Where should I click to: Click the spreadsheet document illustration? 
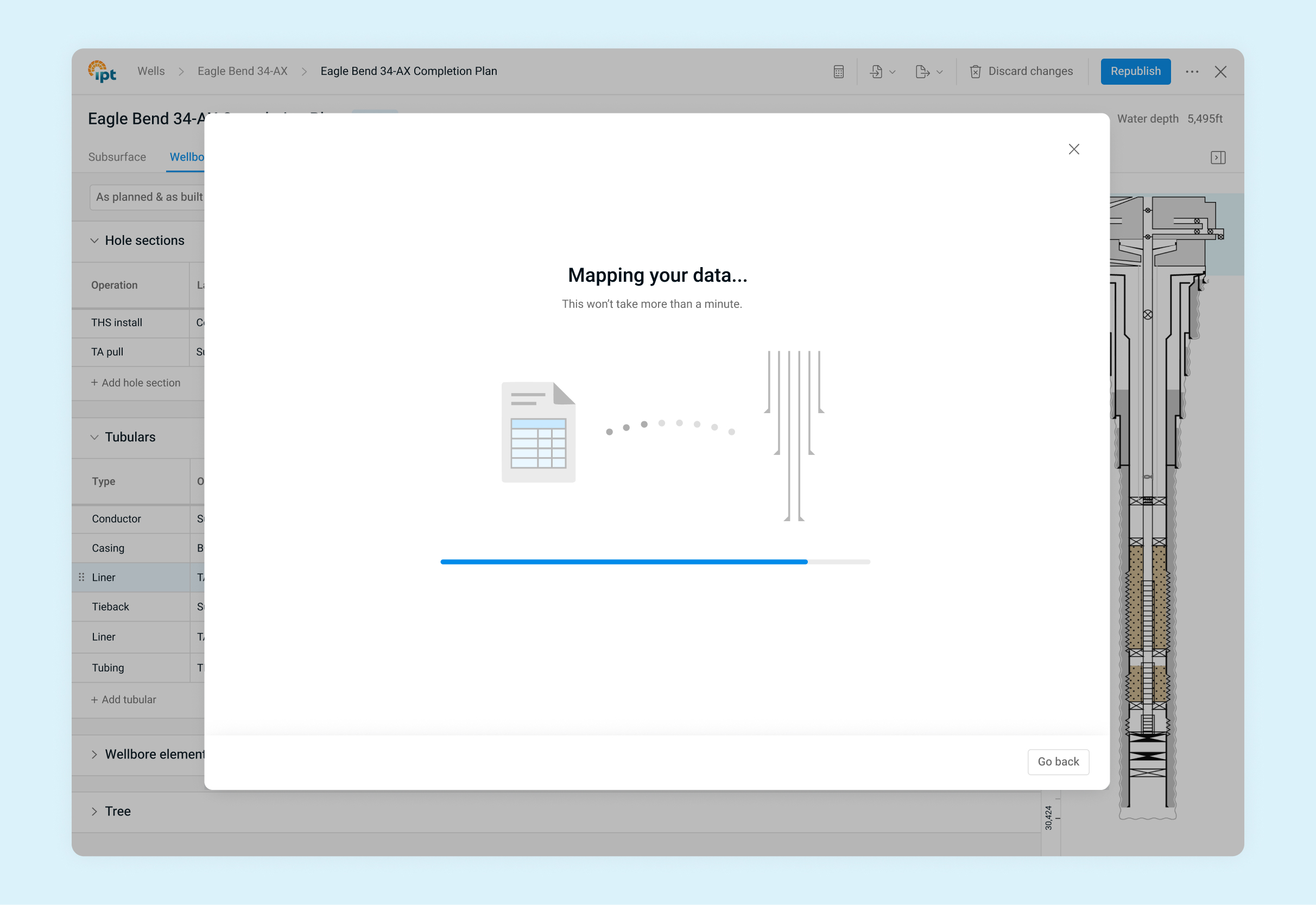[x=538, y=432]
